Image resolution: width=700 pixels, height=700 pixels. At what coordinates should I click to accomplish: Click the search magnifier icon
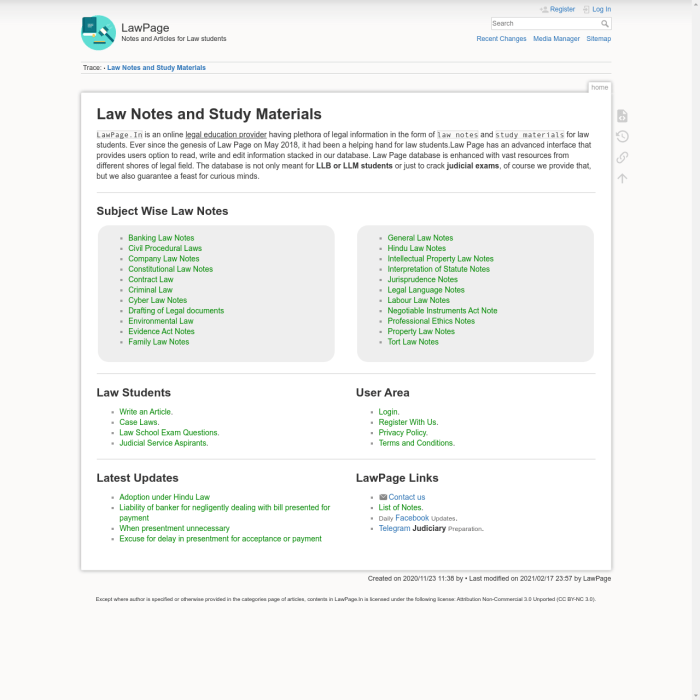605,23
